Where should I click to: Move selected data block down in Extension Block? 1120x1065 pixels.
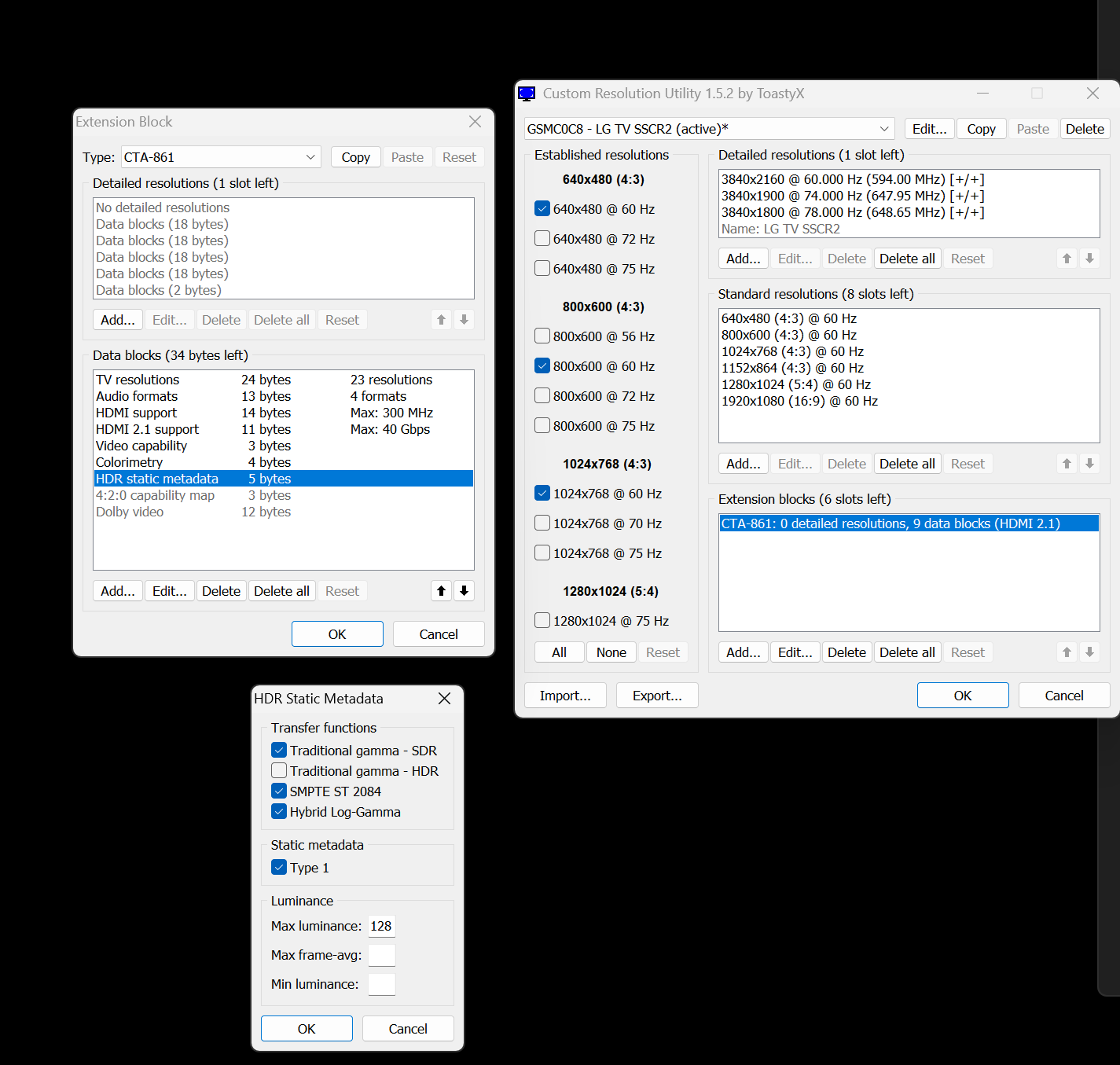coord(464,590)
